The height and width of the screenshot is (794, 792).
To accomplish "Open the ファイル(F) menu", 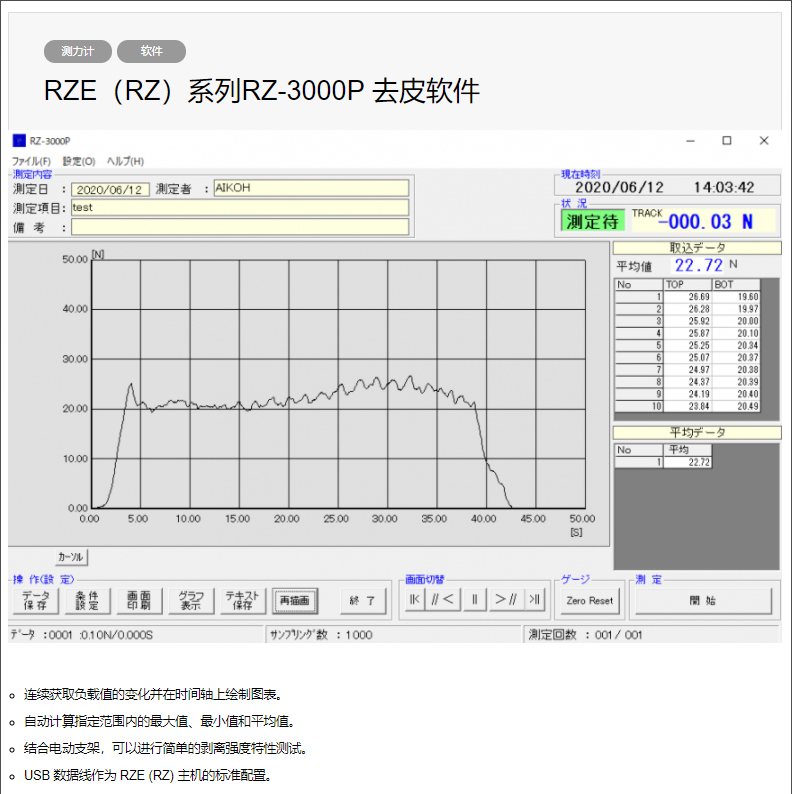I will click(31, 161).
